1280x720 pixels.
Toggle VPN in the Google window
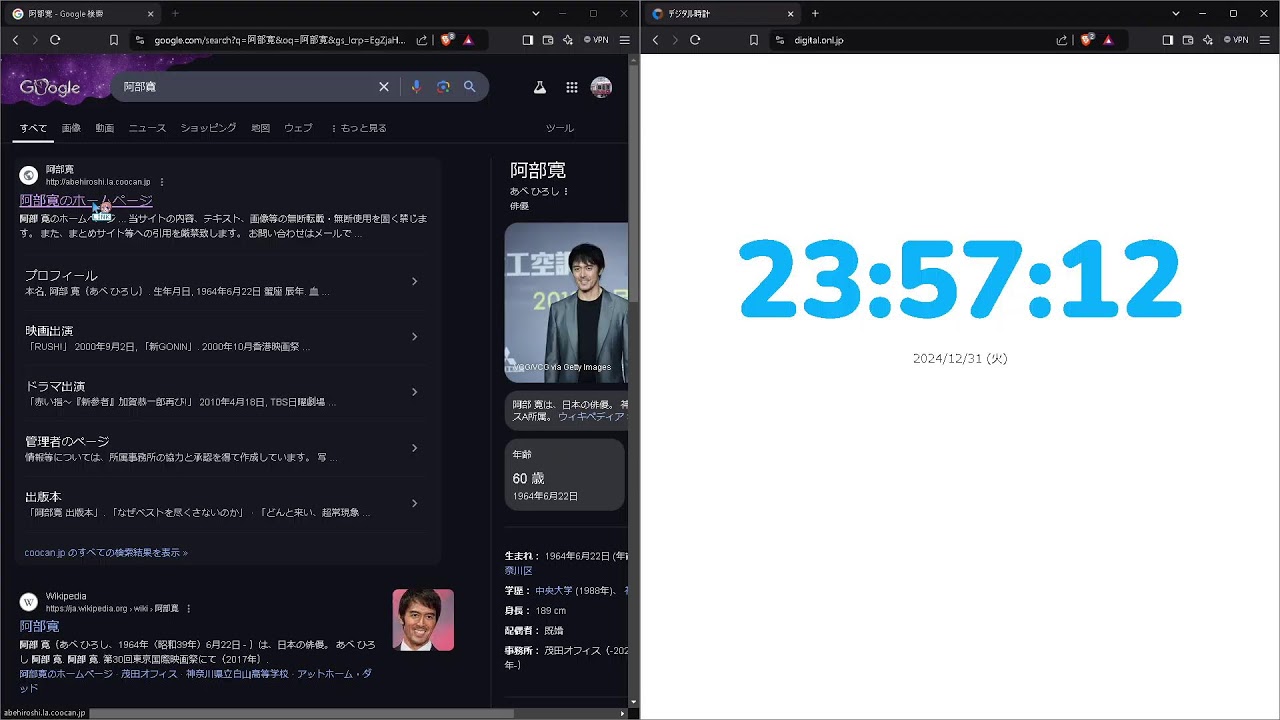click(594, 40)
